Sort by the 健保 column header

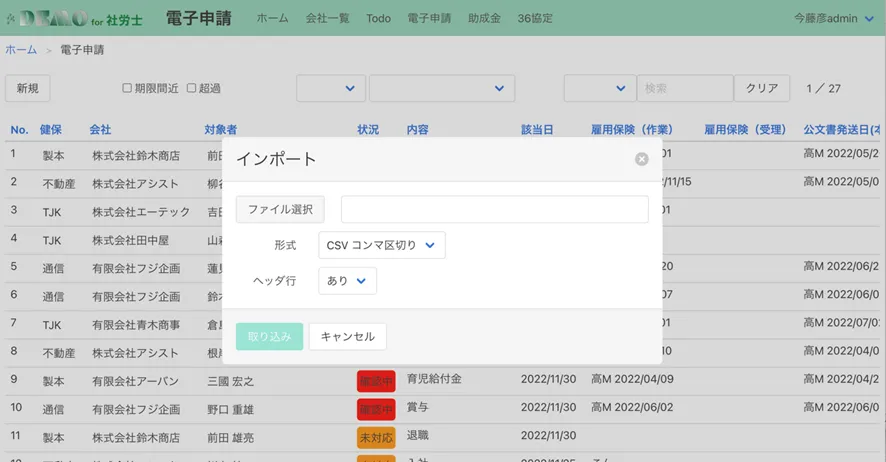click(x=51, y=130)
